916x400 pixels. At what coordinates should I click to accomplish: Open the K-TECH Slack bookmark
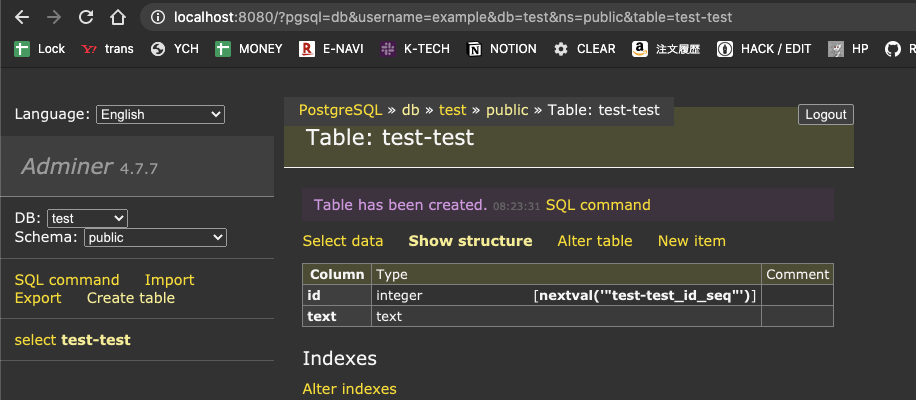tap(415, 49)
